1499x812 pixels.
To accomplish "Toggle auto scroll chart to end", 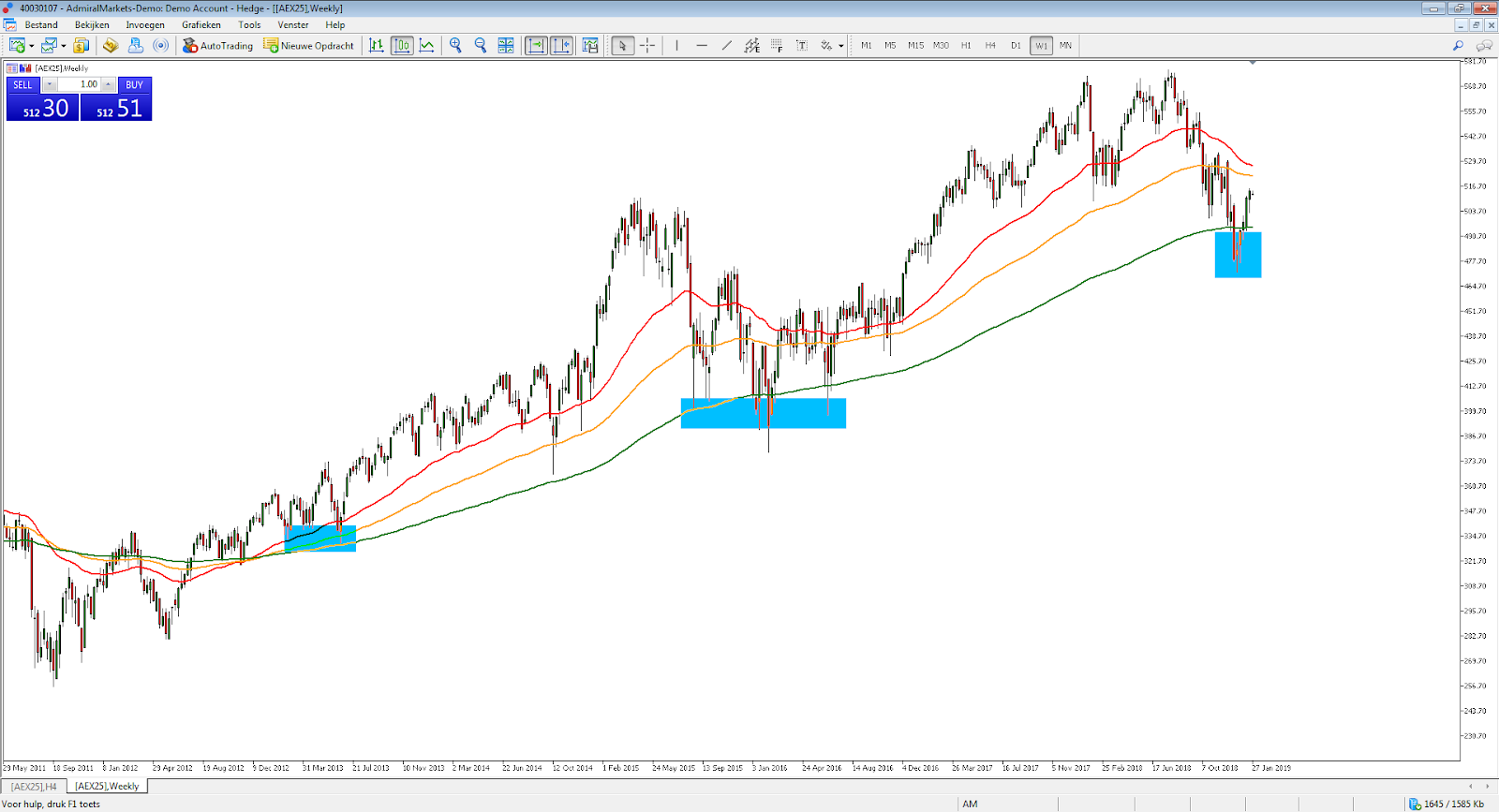I will [536, 45].
